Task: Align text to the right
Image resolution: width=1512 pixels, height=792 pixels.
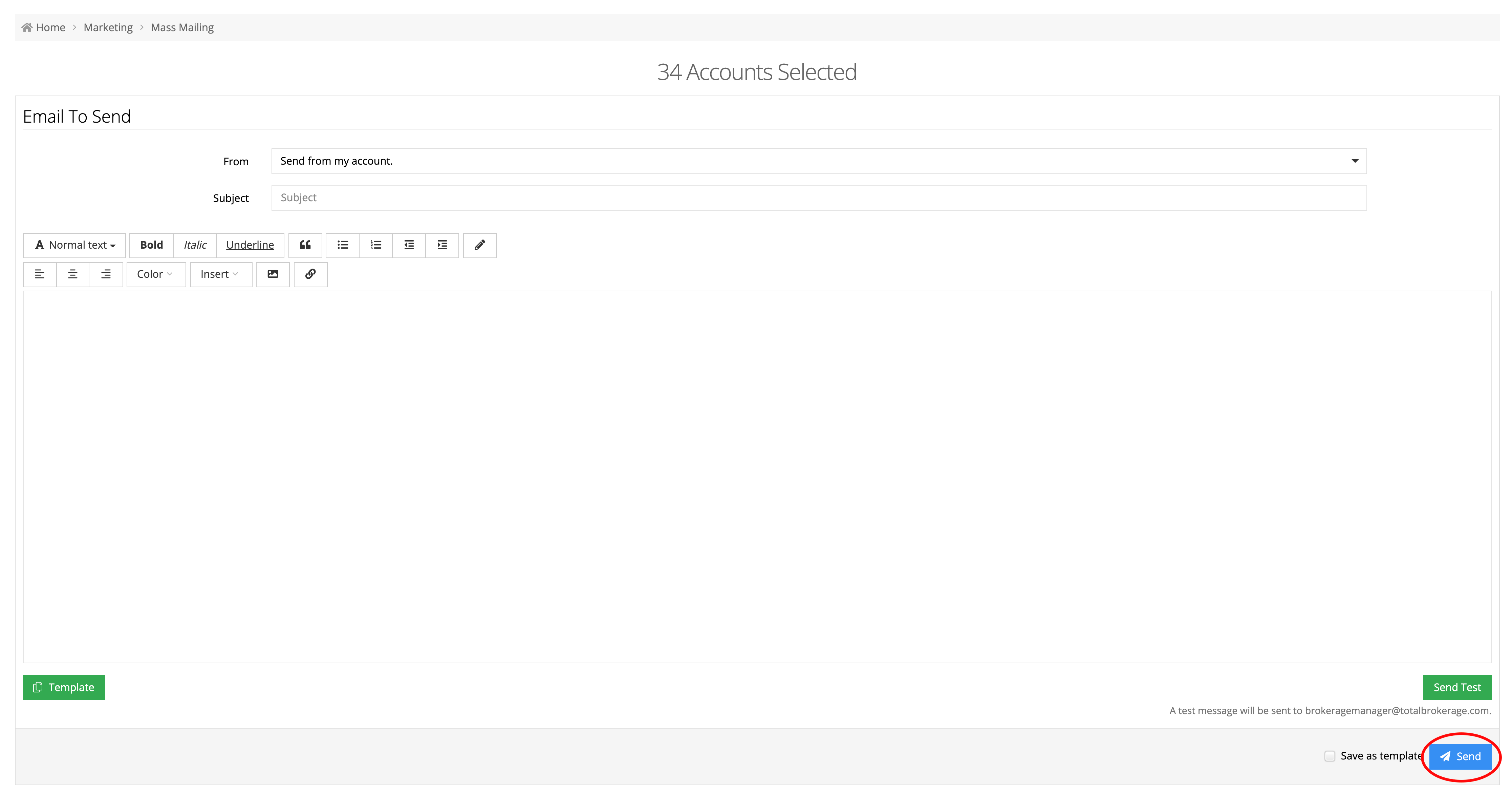Action: [x=106, y=274]
